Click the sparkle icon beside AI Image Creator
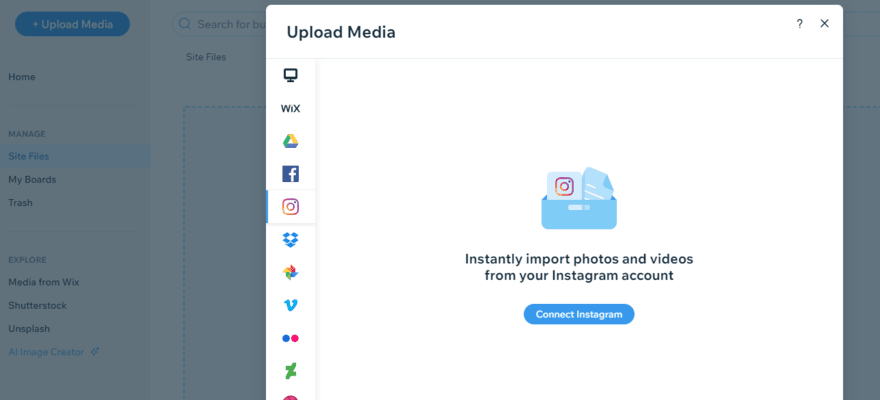 (x=95, y=352)
